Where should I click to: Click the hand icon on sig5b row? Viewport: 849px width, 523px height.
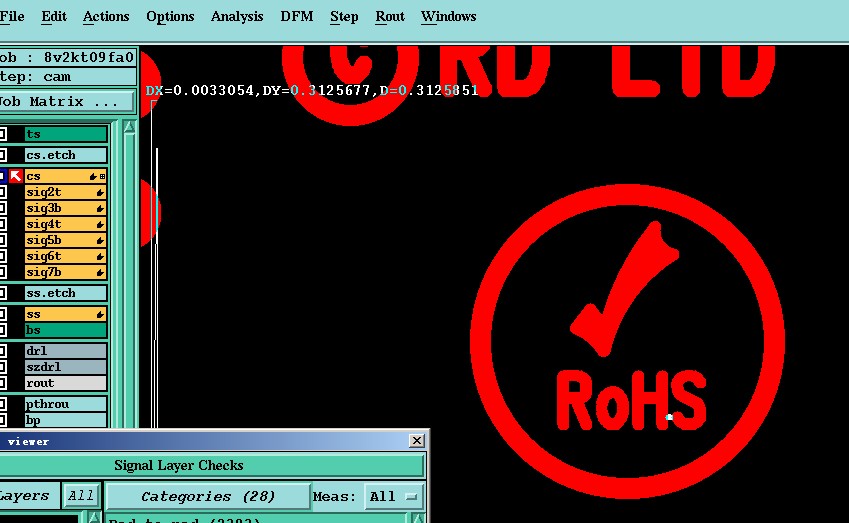pos(100,240)
